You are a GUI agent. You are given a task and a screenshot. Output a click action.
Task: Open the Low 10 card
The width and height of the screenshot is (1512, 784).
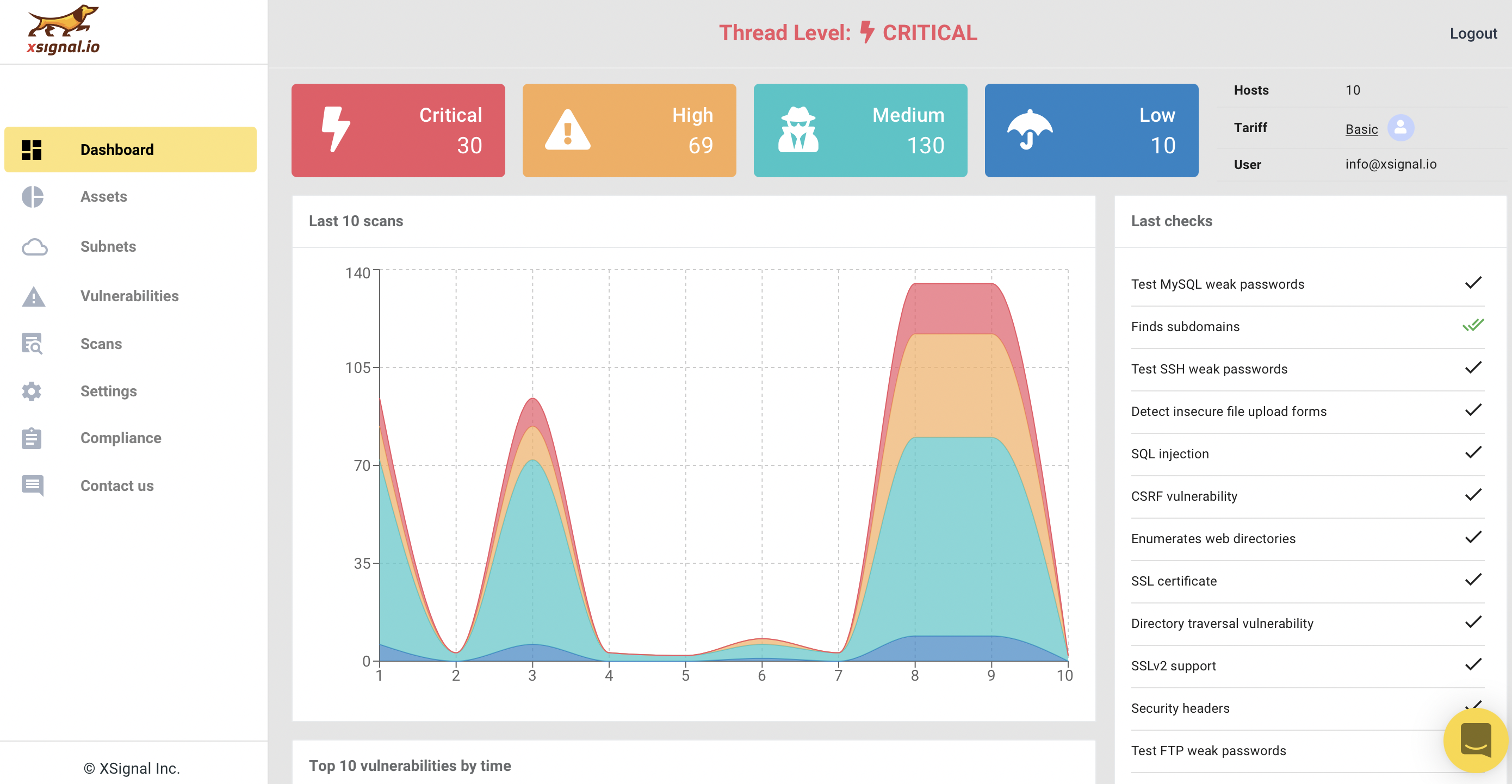coord(1092,130)
